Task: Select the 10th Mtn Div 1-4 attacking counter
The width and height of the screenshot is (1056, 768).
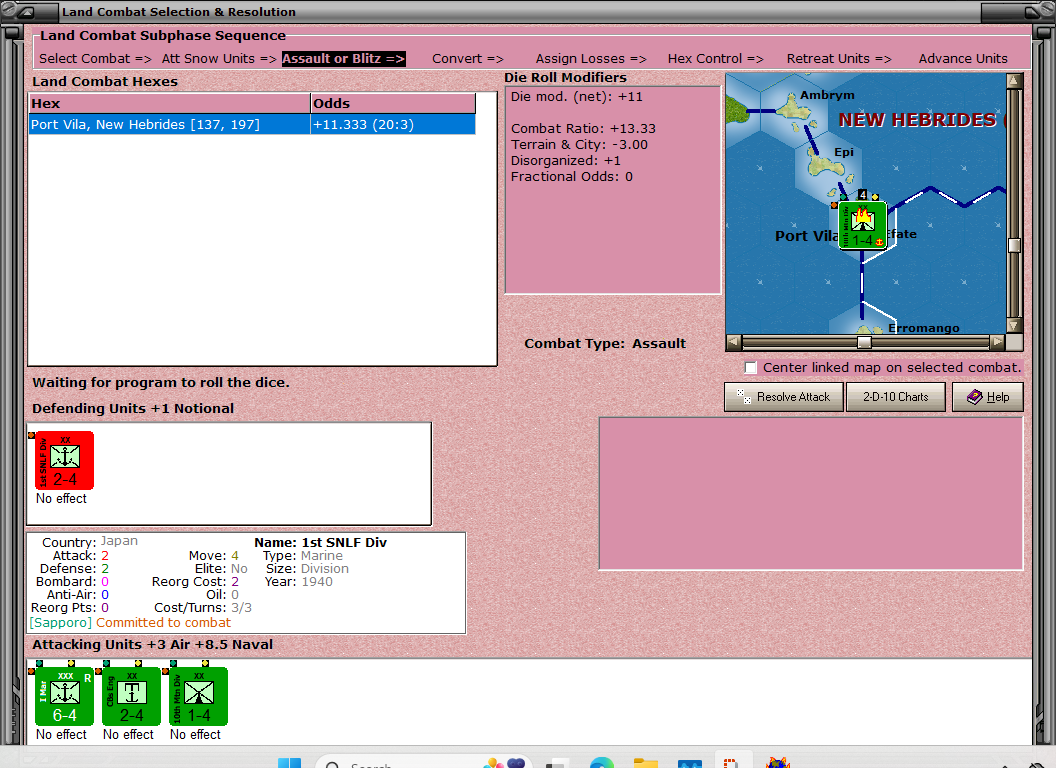Action: point(198,696)
